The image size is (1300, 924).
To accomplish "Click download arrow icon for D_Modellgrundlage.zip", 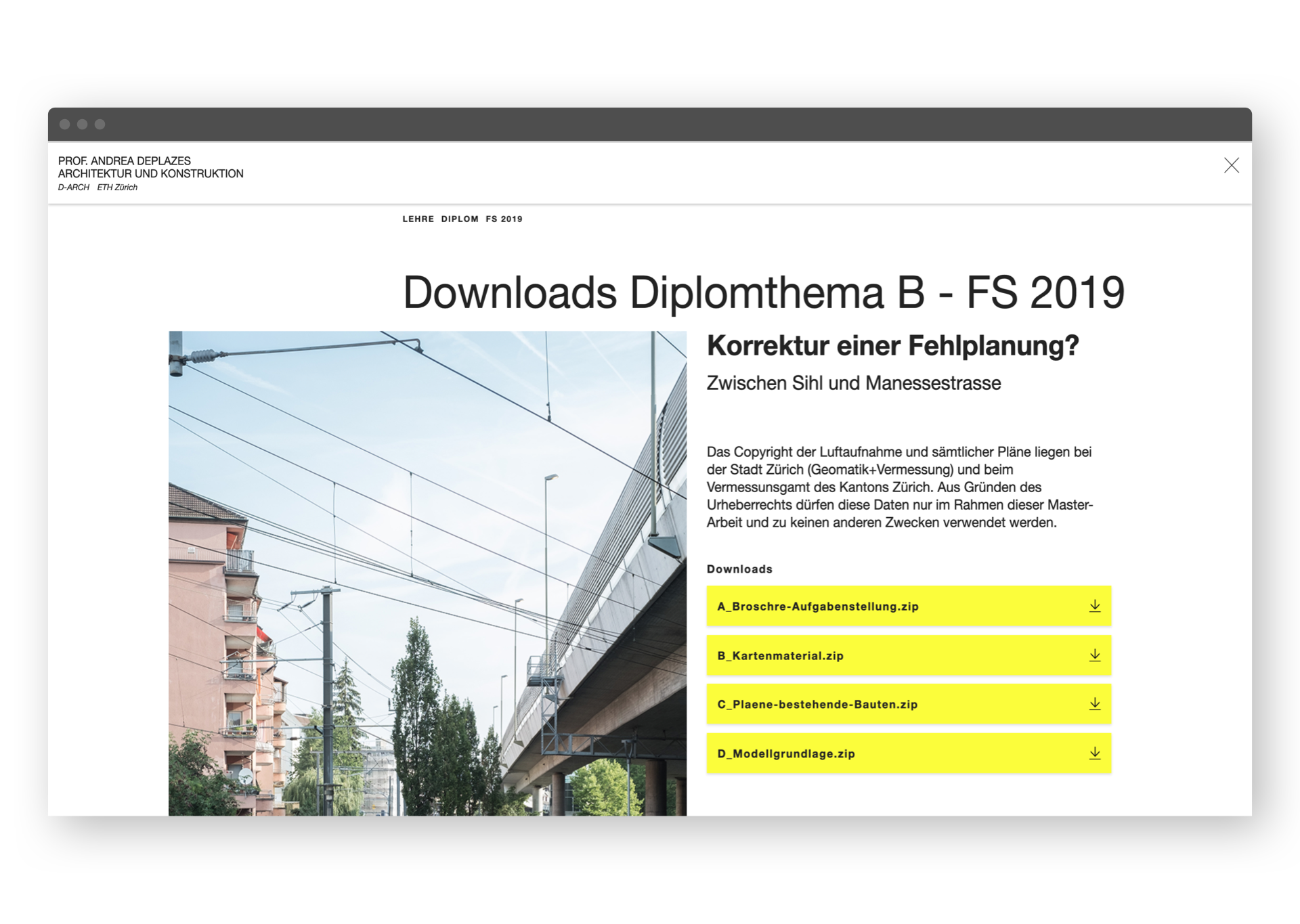I will pos(1094,753).
